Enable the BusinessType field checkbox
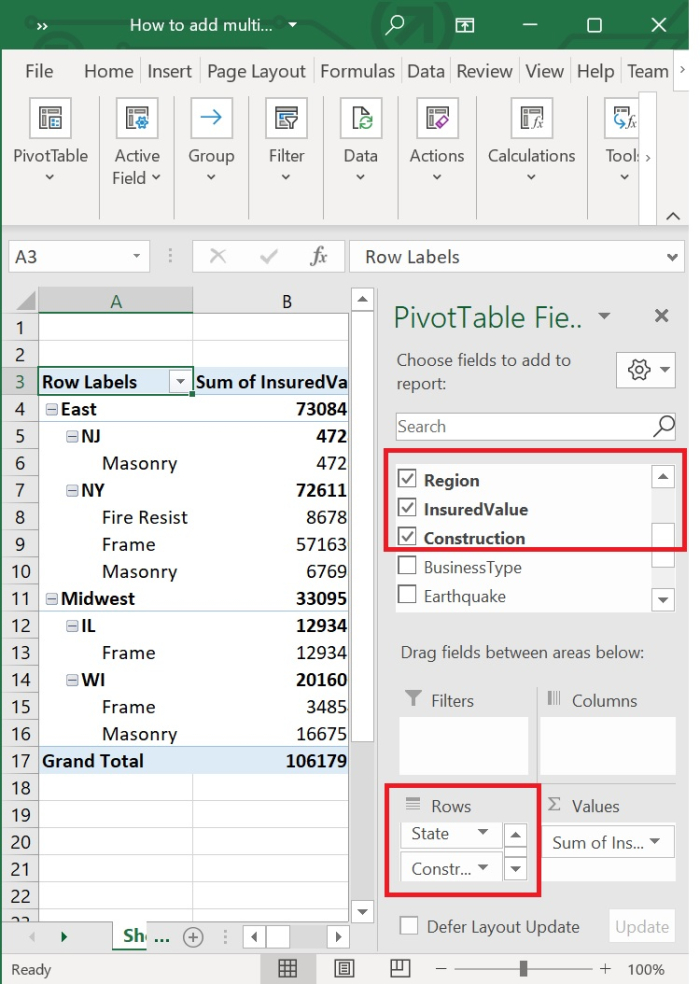 [407, 567]
